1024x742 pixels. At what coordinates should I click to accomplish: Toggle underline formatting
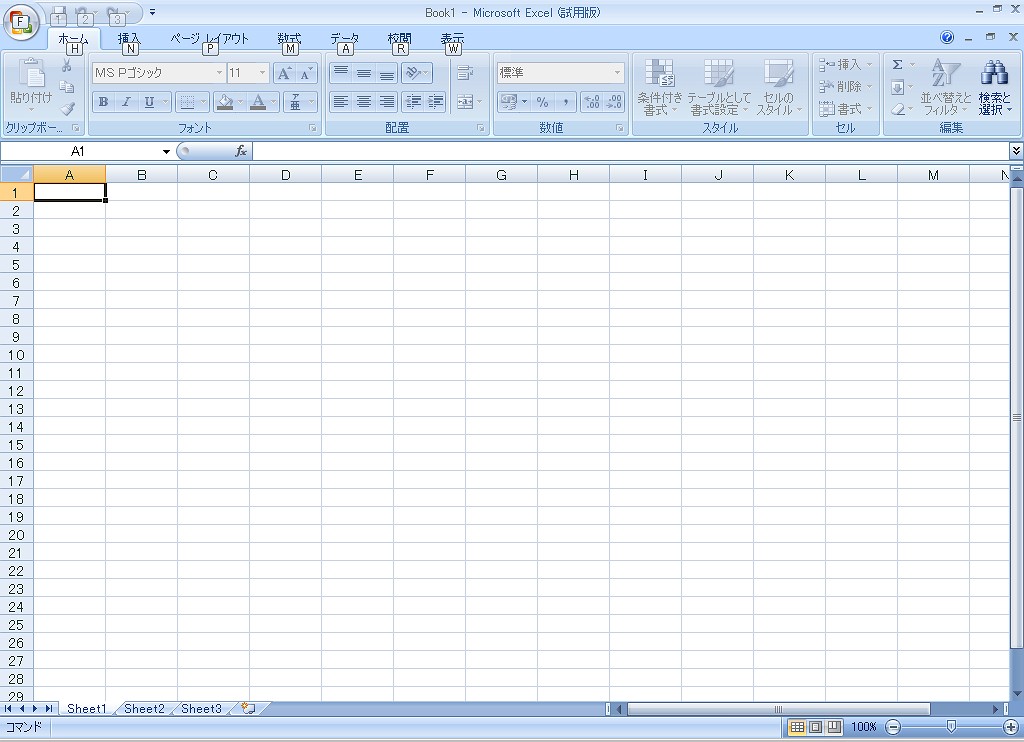click(149, 102)
